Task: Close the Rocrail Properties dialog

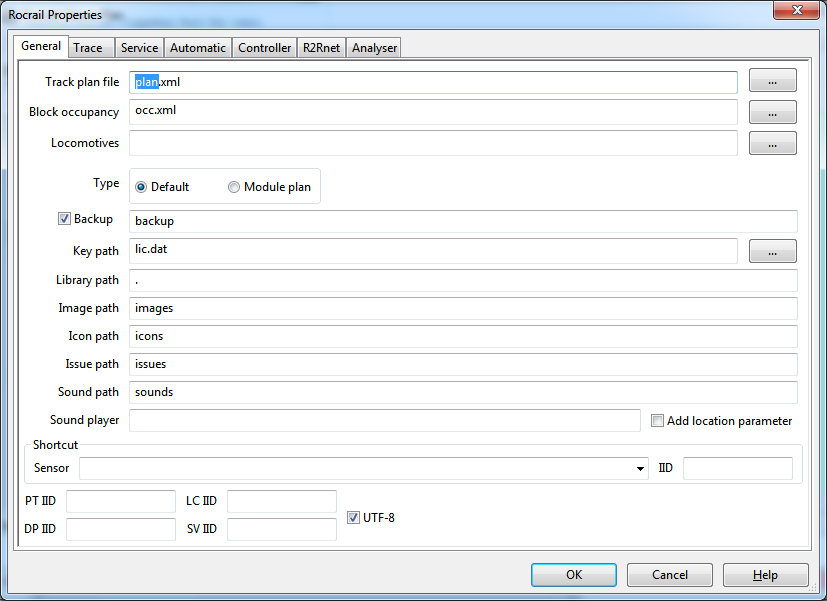Action: [x=796, y=11]
